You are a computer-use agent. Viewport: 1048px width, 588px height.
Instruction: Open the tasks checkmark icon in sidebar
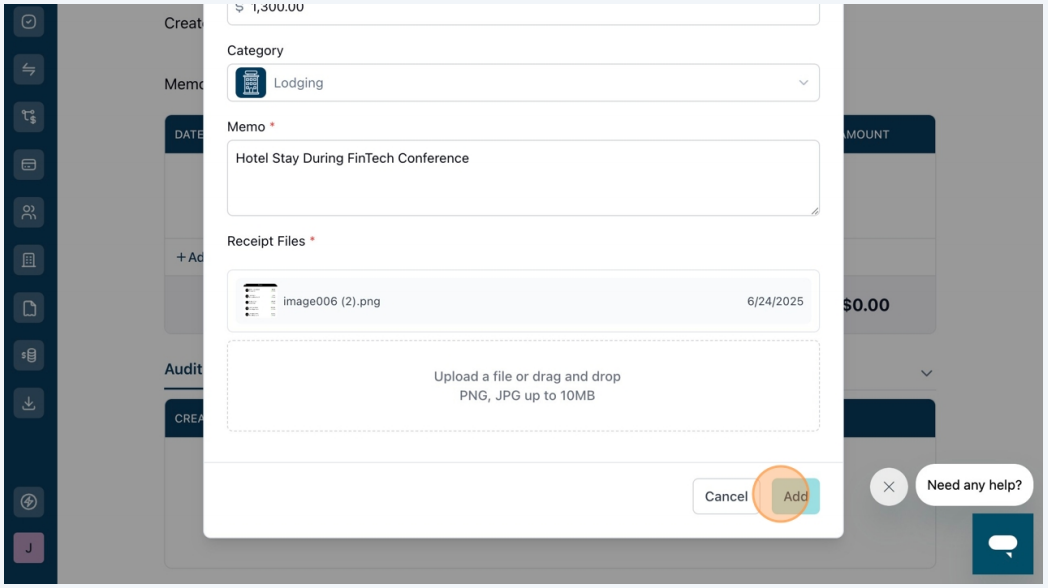29,22
